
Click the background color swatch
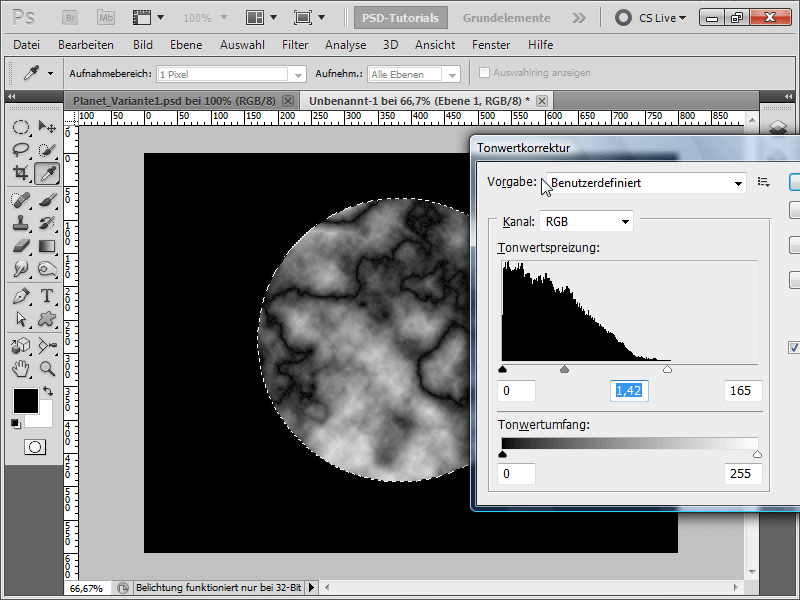45,418
